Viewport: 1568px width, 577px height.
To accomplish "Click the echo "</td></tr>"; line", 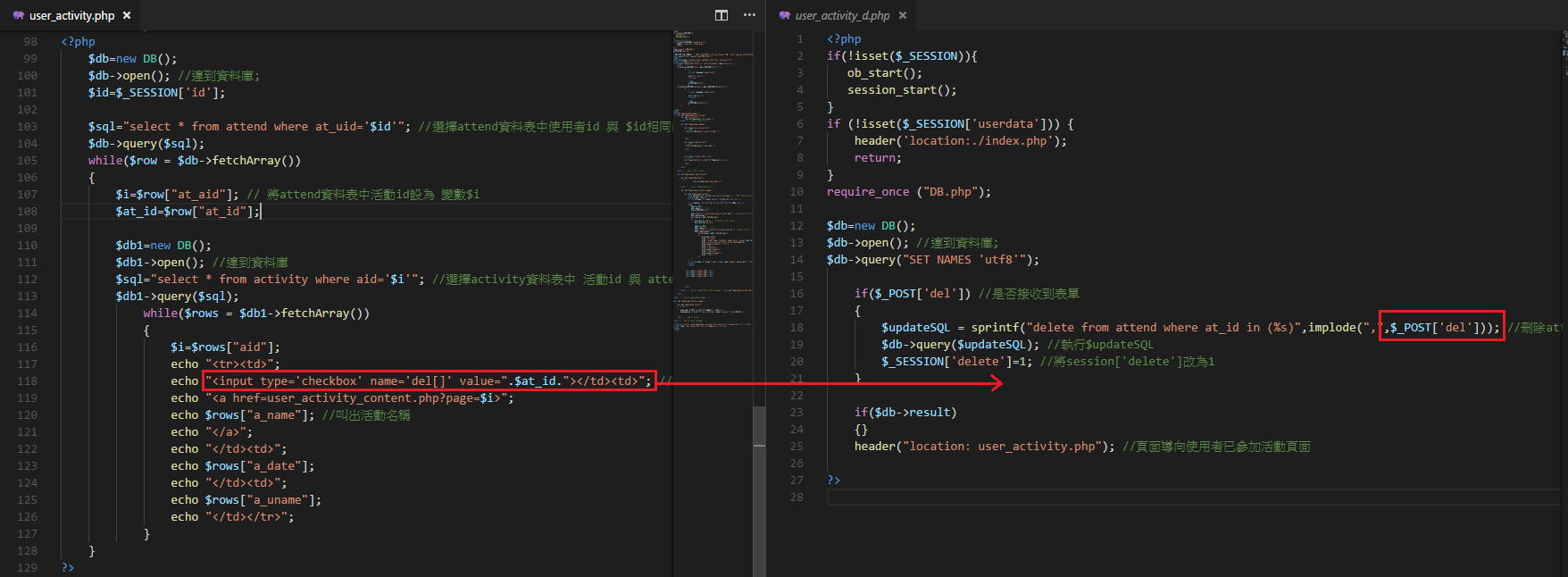I will [232, 517].
